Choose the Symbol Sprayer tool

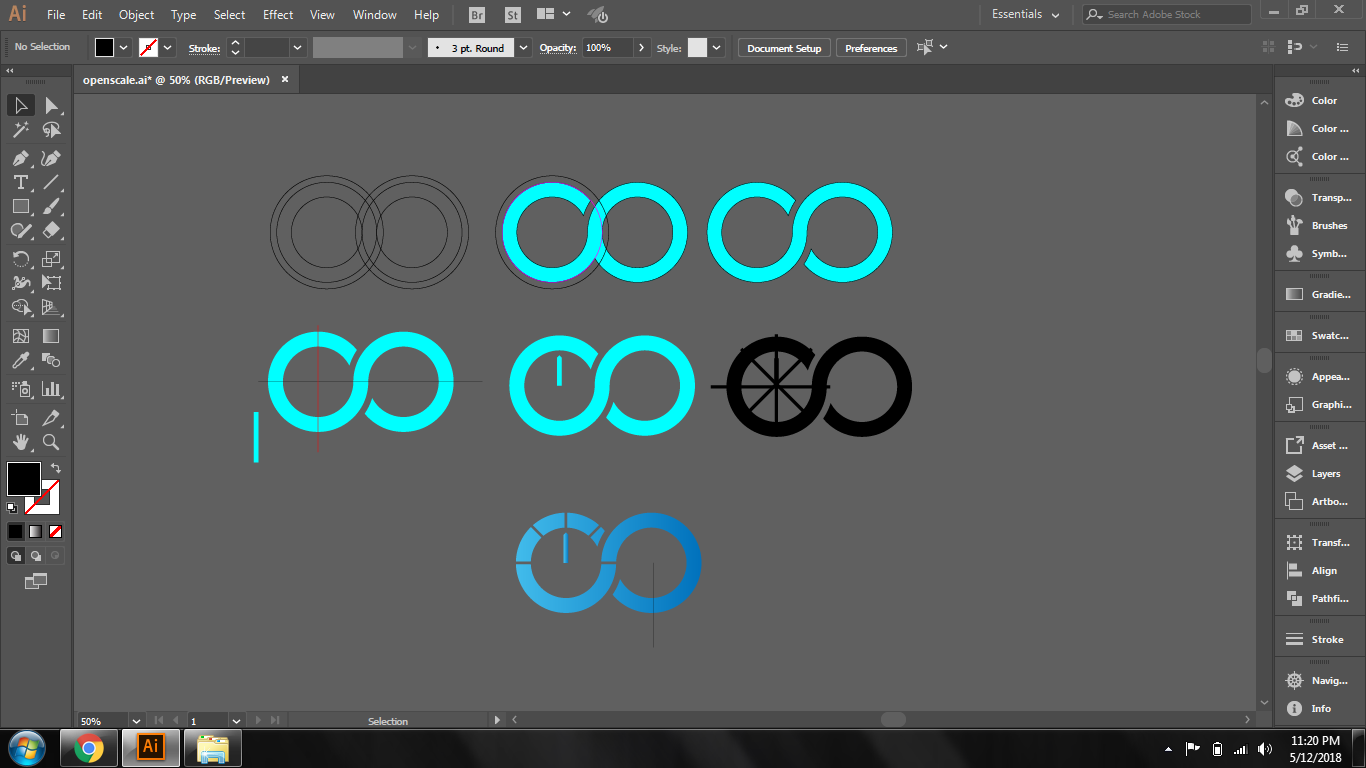pyautogui.click(x=20, y=388)
